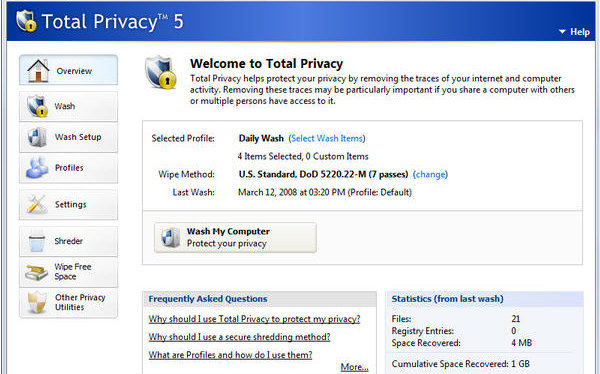
Task: Open Settings tools icon
Action: [37, 204]
